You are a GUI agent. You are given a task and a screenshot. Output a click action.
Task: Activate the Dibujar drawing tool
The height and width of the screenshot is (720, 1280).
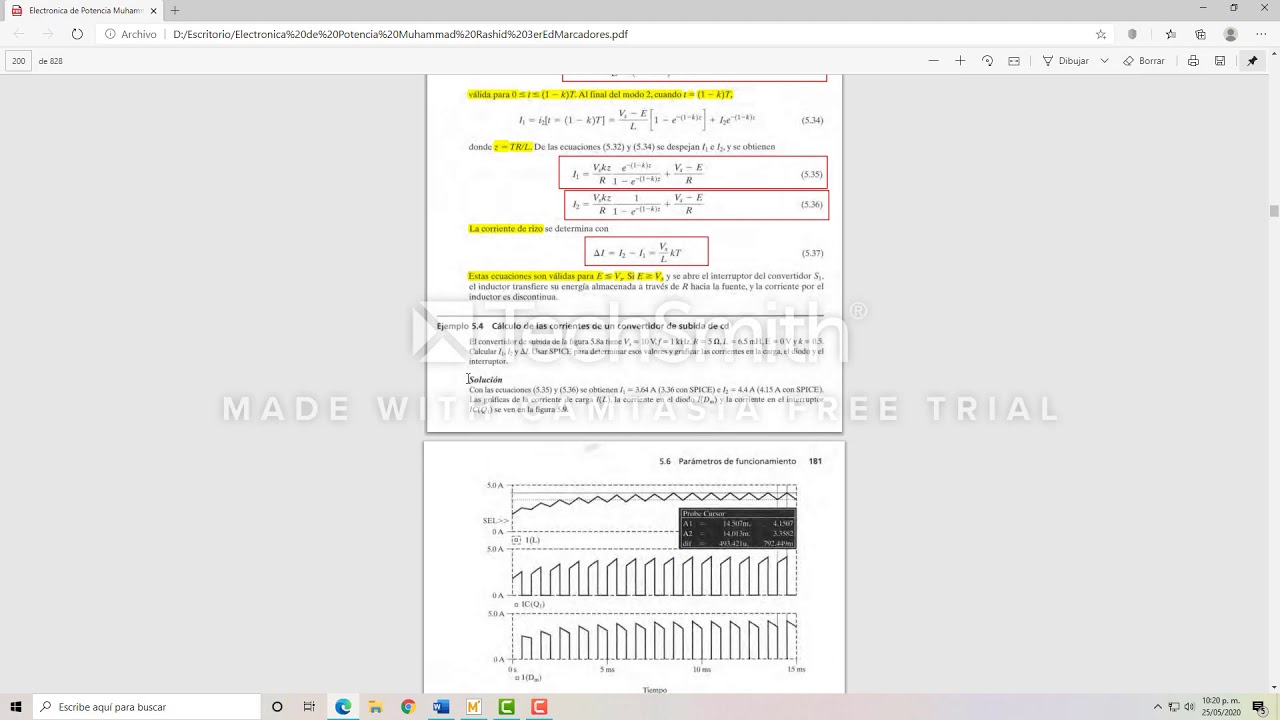tap(1066, 61)
